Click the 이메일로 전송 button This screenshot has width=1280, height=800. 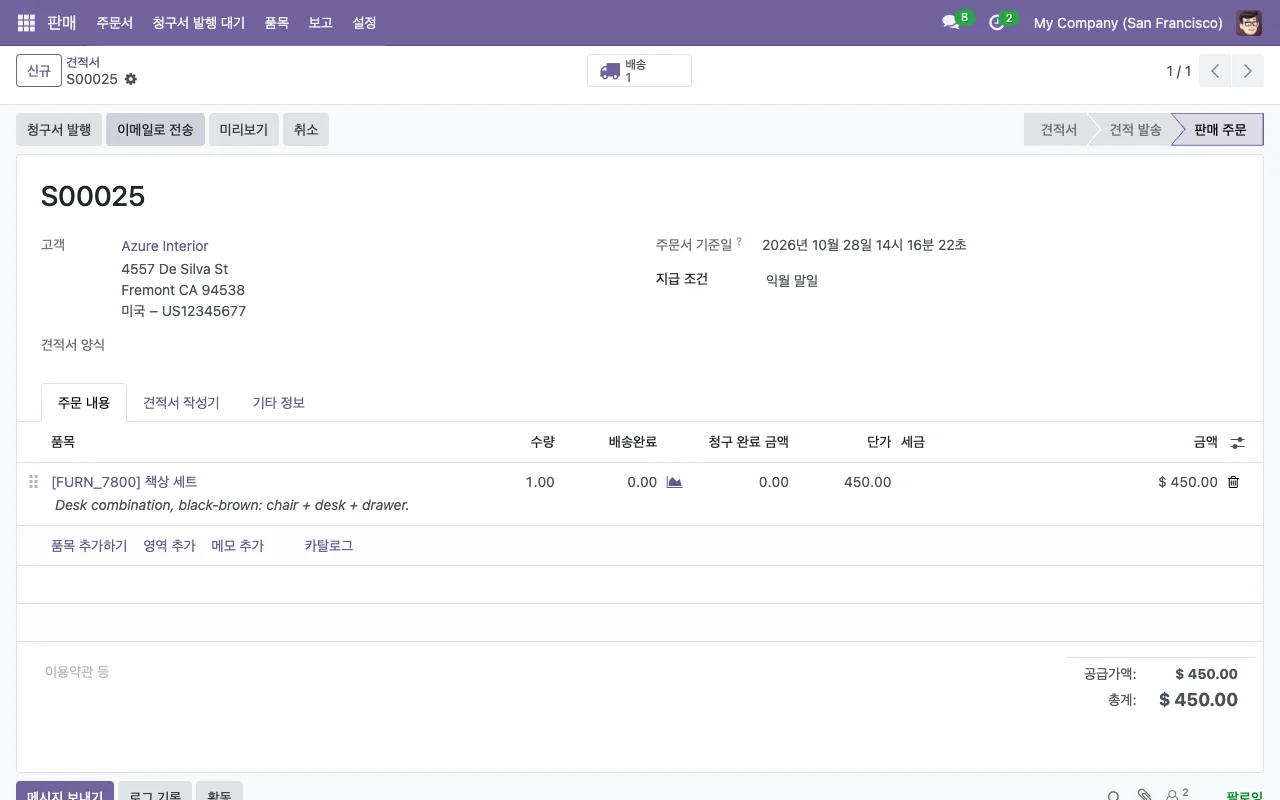pos(155,130)
